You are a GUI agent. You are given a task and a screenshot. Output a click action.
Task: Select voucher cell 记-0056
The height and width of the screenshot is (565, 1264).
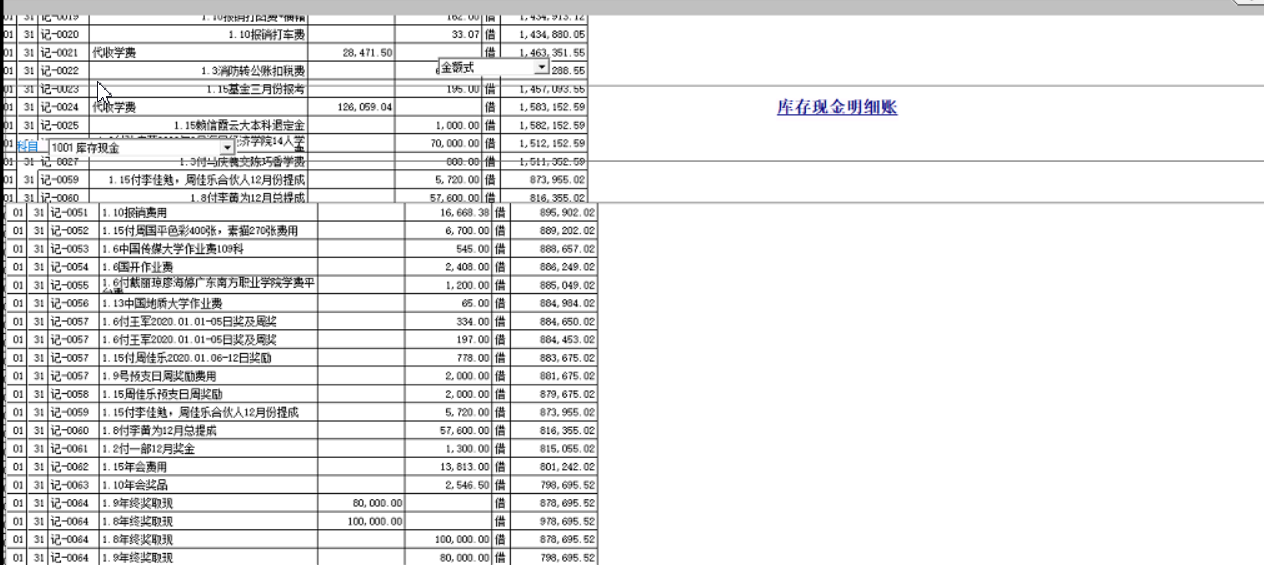tap(72, 303)
